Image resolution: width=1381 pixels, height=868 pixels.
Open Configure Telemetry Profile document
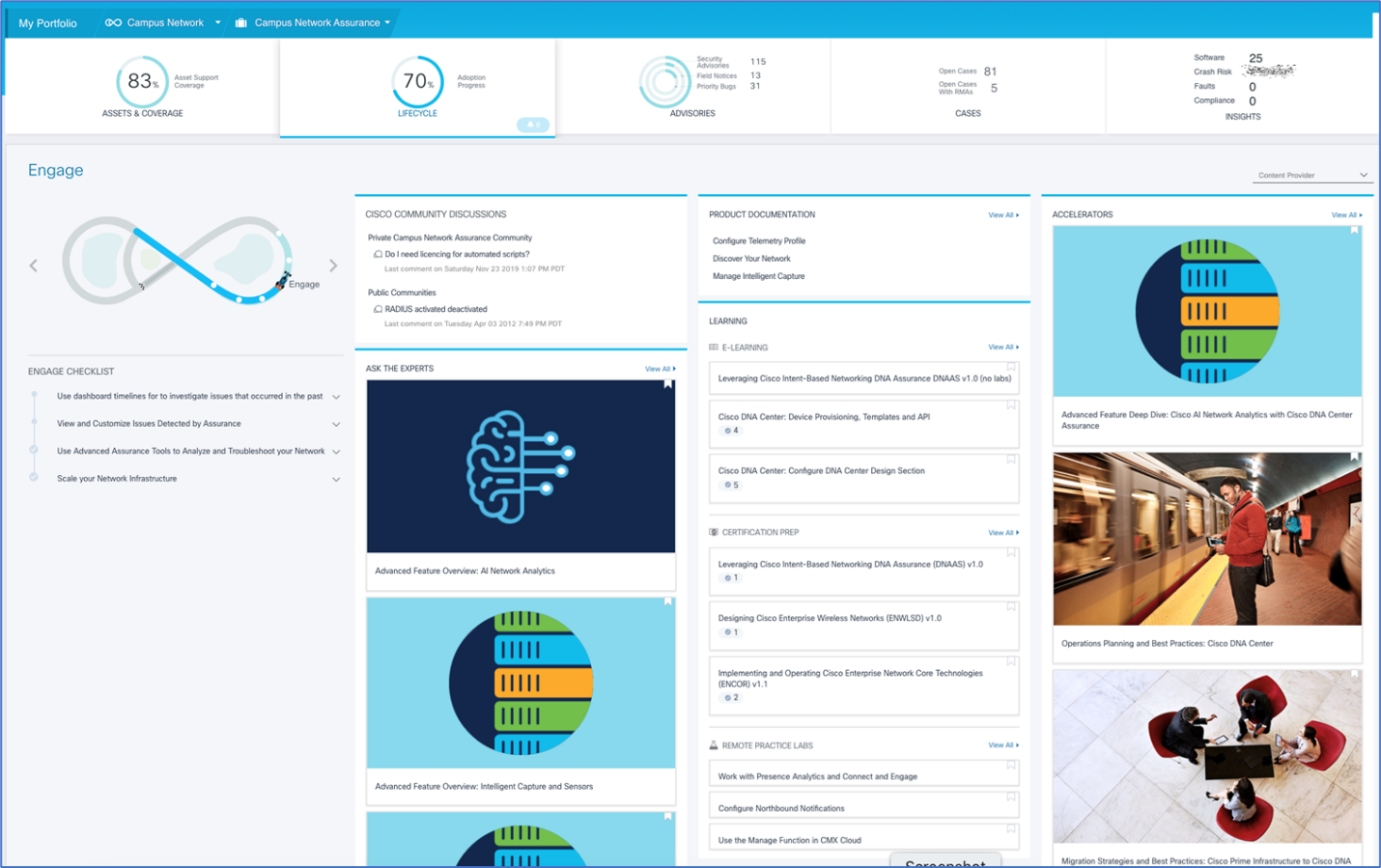pyautogui.click(x=759, y=241)
